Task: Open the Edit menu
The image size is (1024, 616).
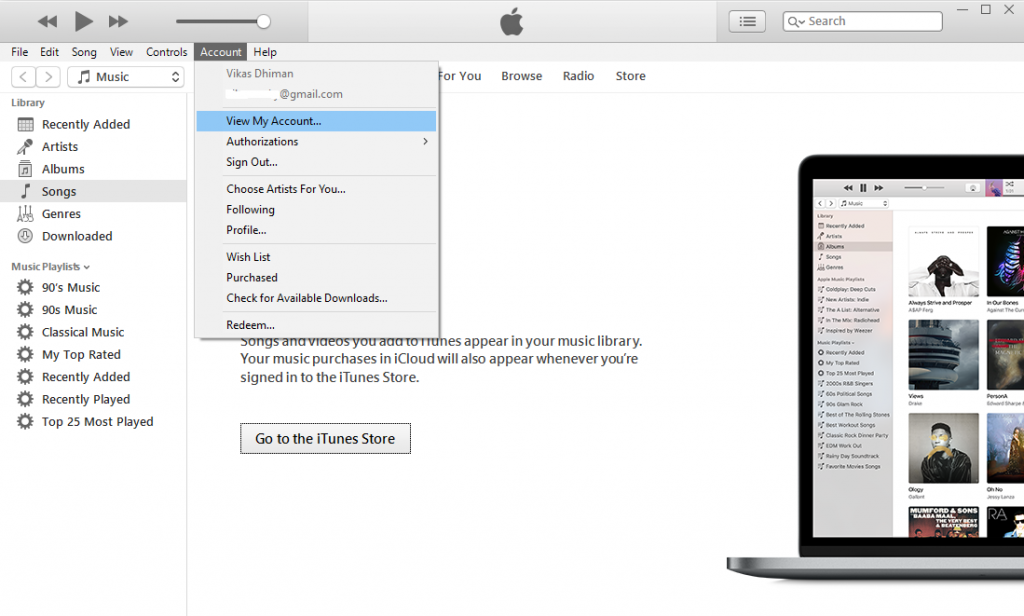Action: [49, 52]
